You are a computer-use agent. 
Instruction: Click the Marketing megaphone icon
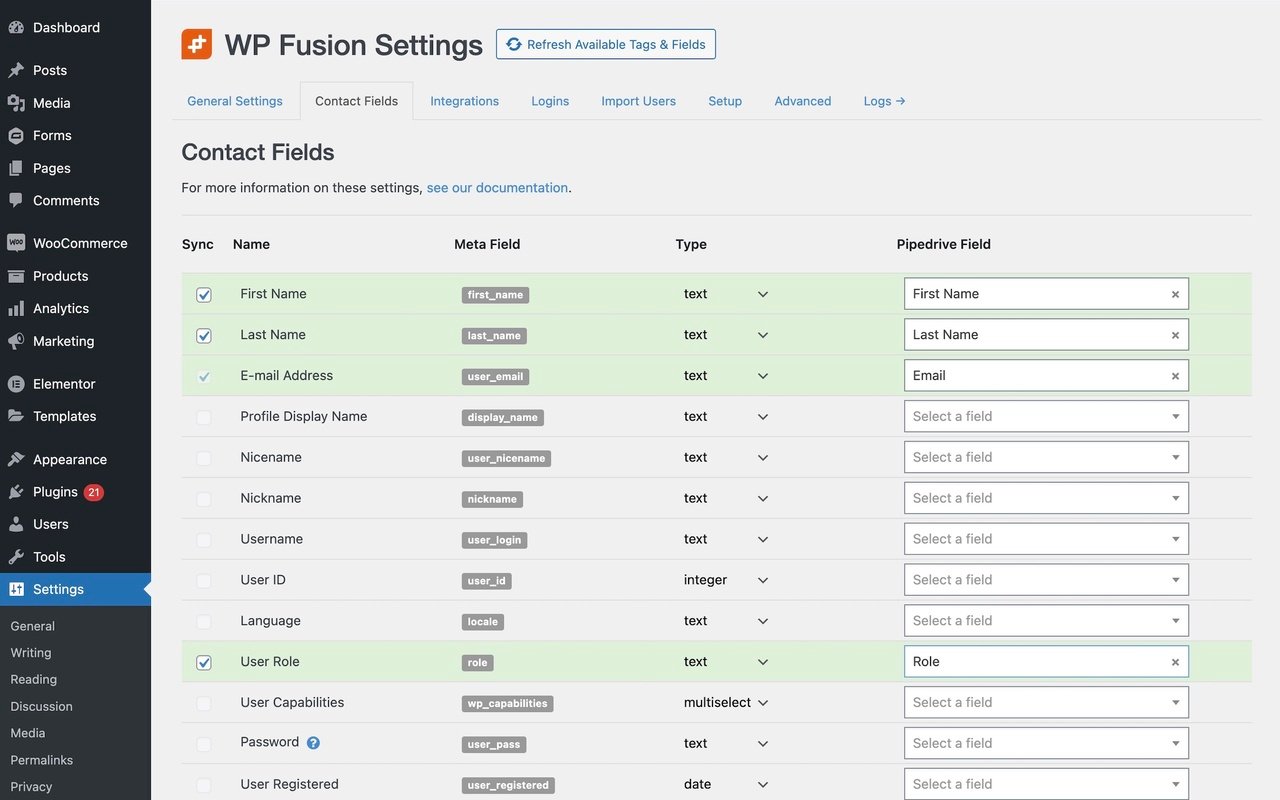point(16,341)
